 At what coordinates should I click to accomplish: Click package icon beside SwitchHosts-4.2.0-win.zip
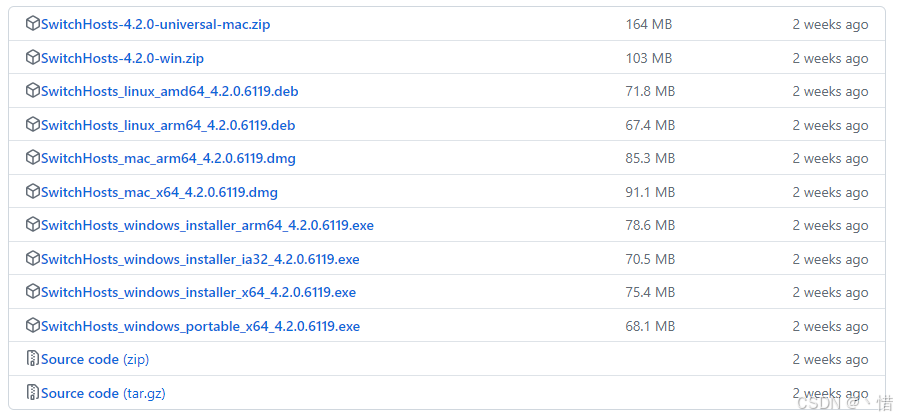(x=33, y=58)
